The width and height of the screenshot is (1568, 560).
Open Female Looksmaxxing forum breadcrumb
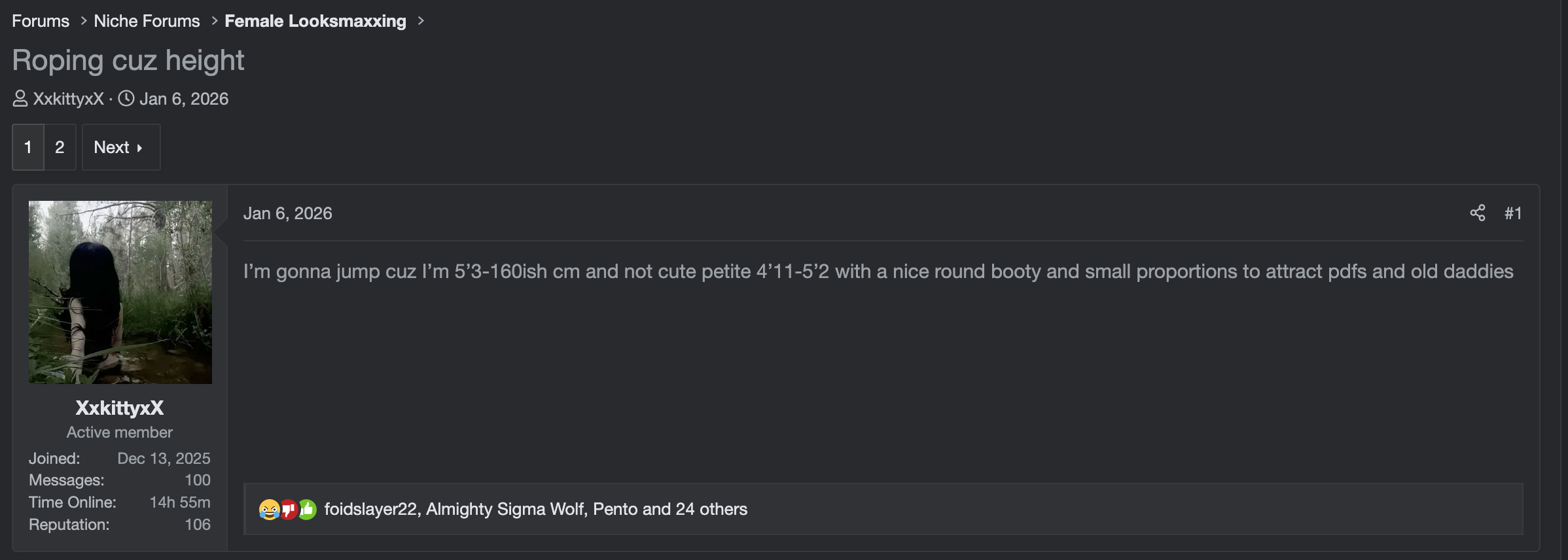pos(315,21)
